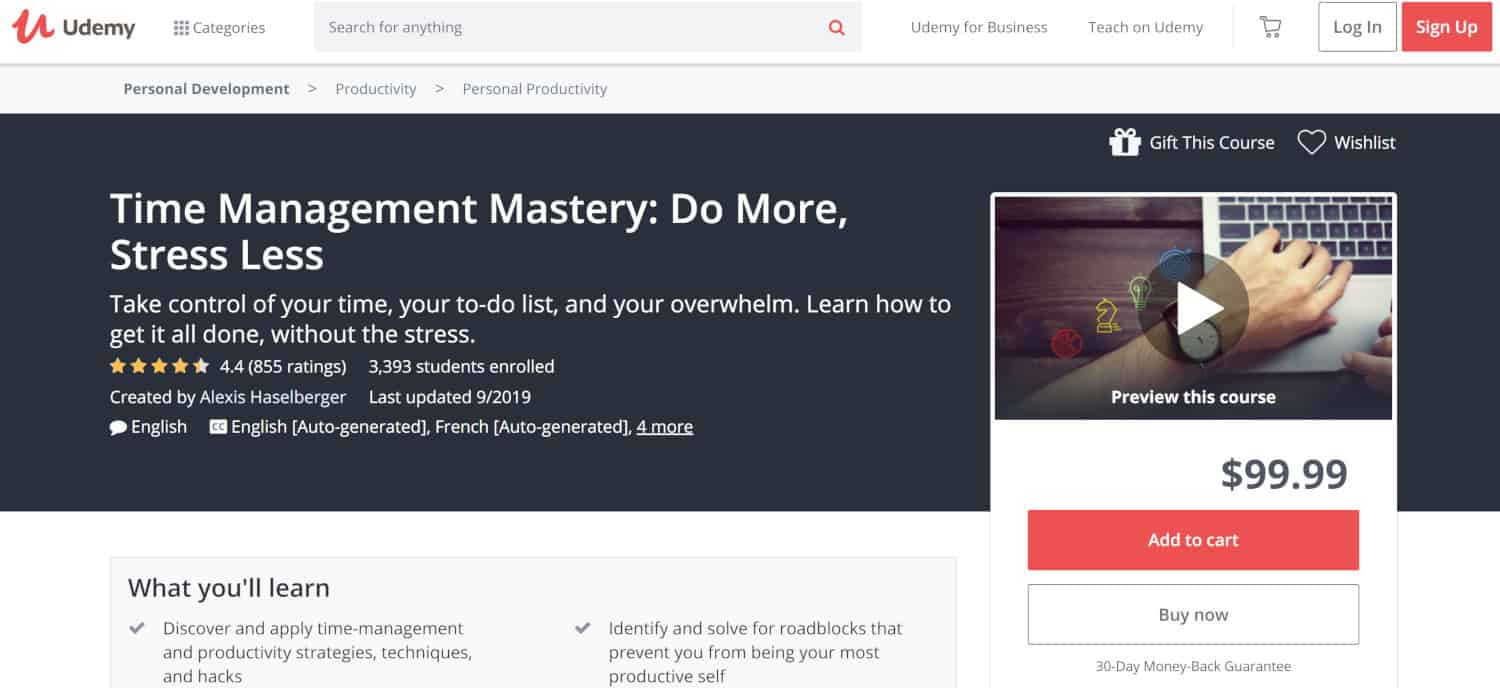Click checkmark beside 'Identify and solve for roadblocks'
Image resolution: width=1500 pixels, height=688 pixels.
click(x=583, y=629)
